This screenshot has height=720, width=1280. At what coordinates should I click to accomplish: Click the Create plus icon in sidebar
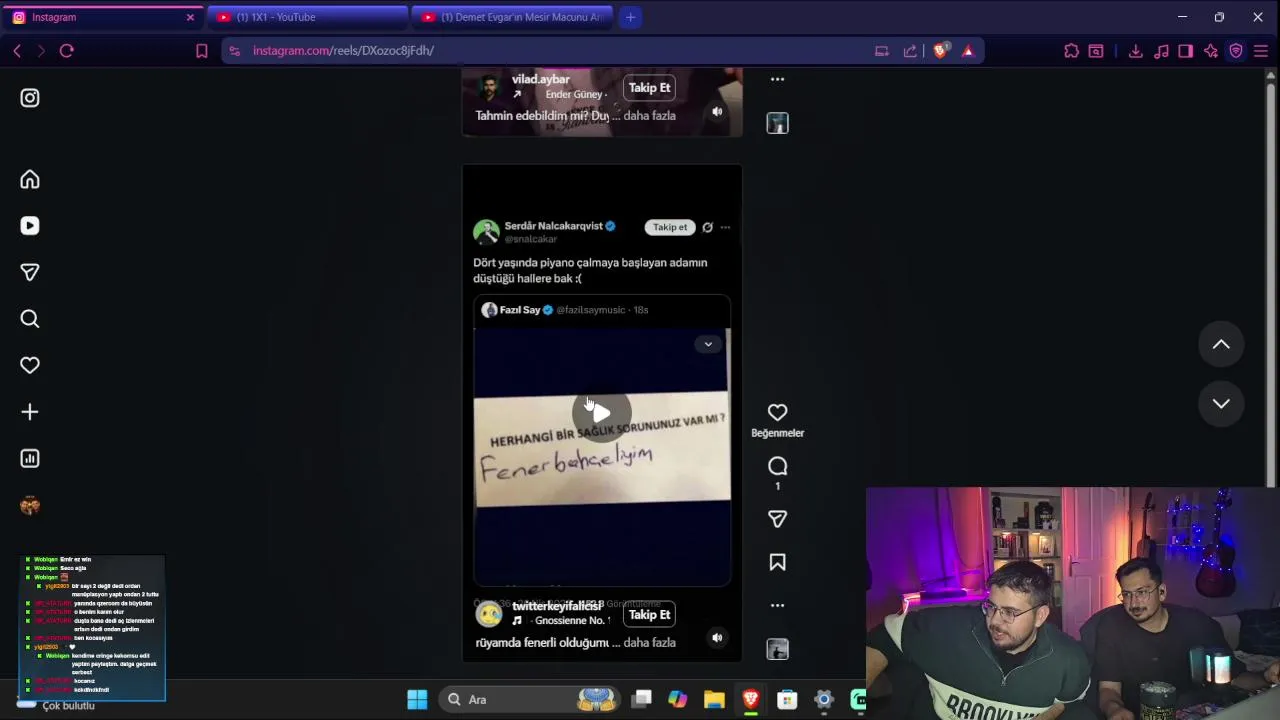click(30, 412)
